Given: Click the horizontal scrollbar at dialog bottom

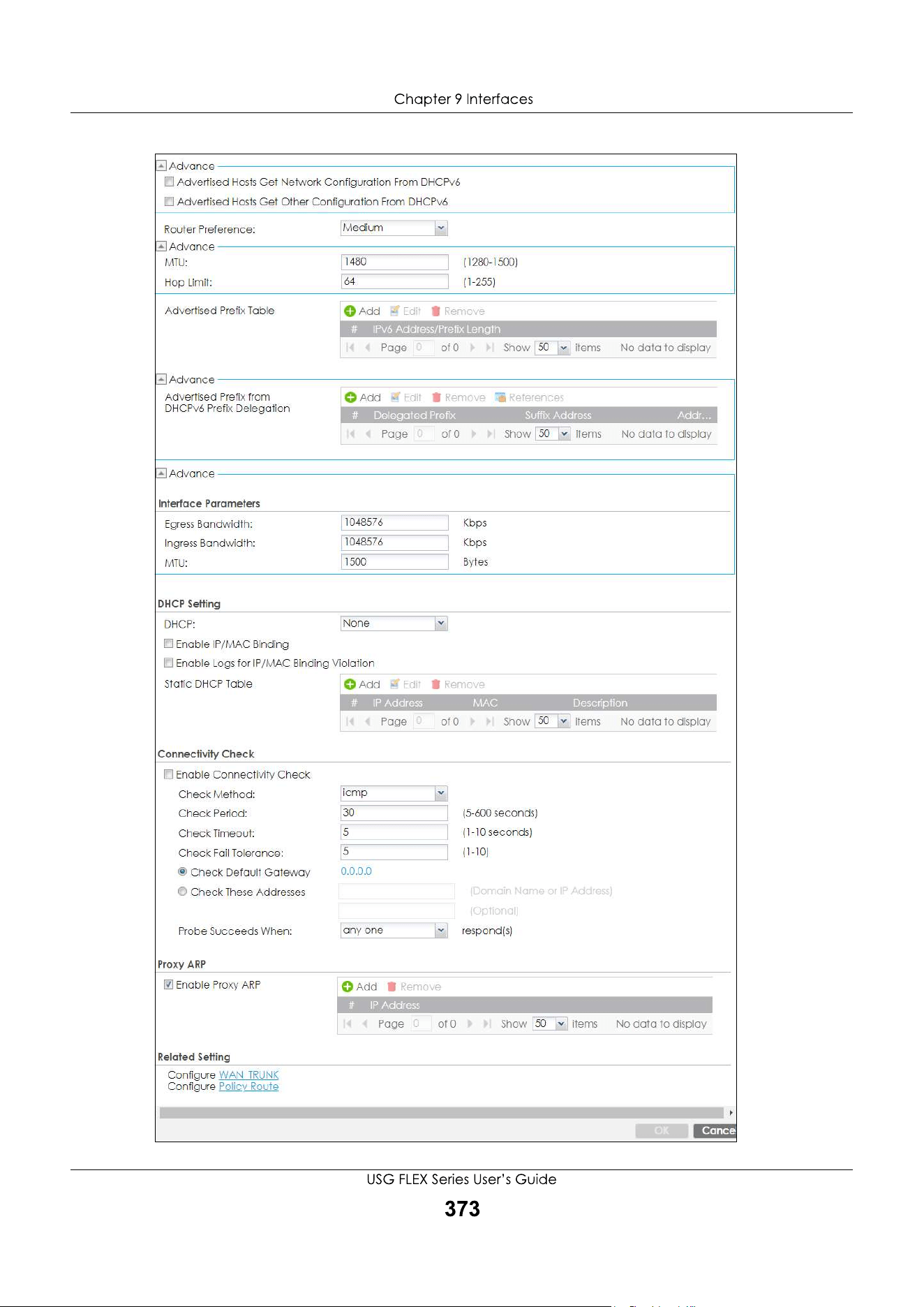Looking at the screenshot, I should point(441,1113).
